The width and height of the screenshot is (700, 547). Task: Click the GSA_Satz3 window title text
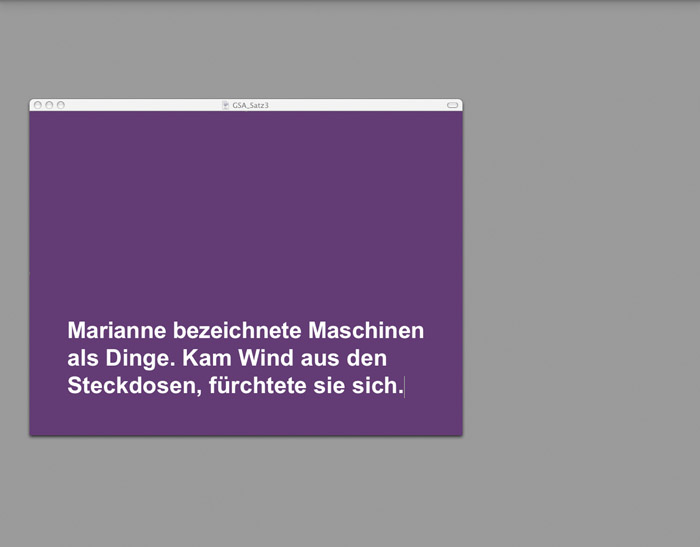click(x=250, y=105)
